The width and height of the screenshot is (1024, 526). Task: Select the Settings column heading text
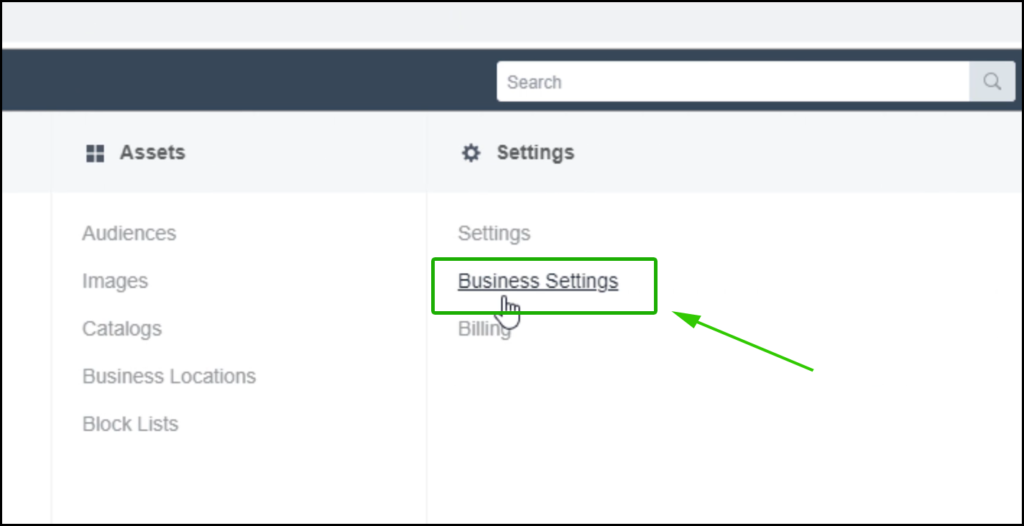[x=536, y=153]
